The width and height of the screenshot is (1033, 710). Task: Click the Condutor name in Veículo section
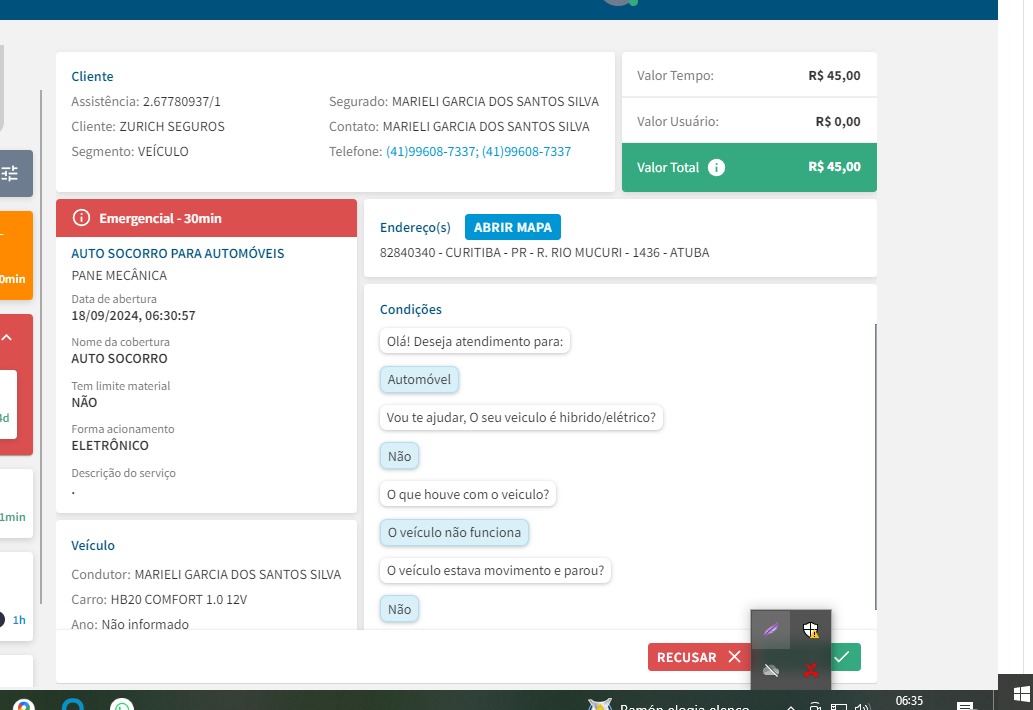coord(238,574)
